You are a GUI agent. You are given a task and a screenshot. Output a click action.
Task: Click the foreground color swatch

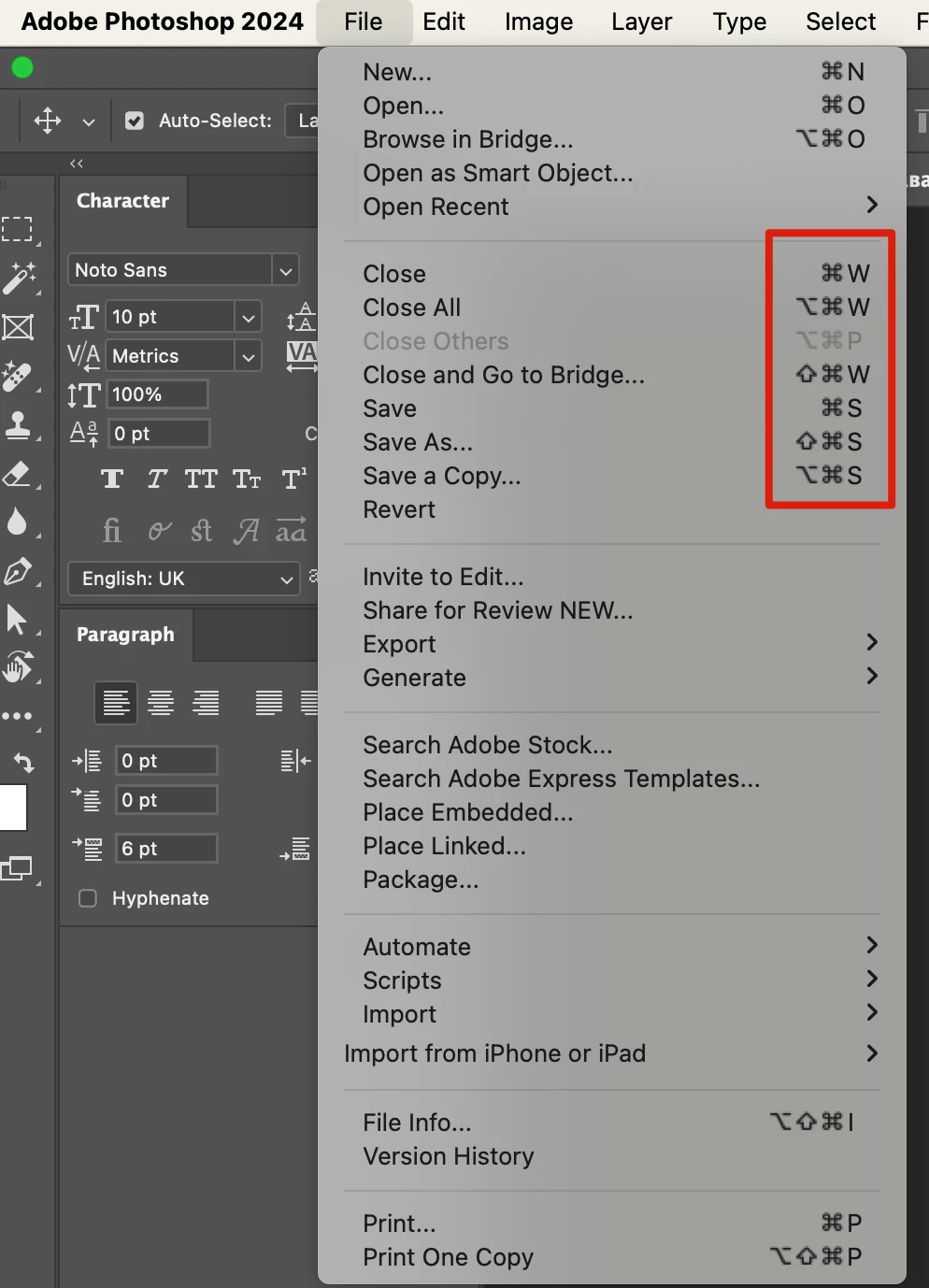click(13, 808)
